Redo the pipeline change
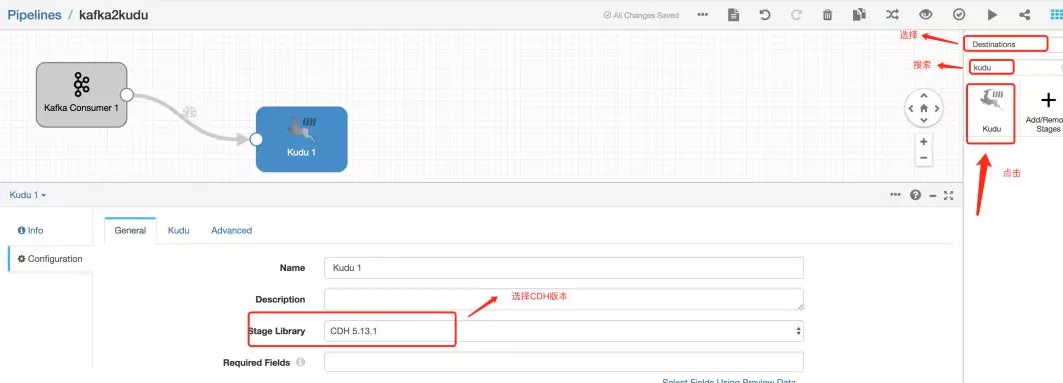Viewport: 1063px width, 383px height. pyautogui.click(x=797, y=14)
